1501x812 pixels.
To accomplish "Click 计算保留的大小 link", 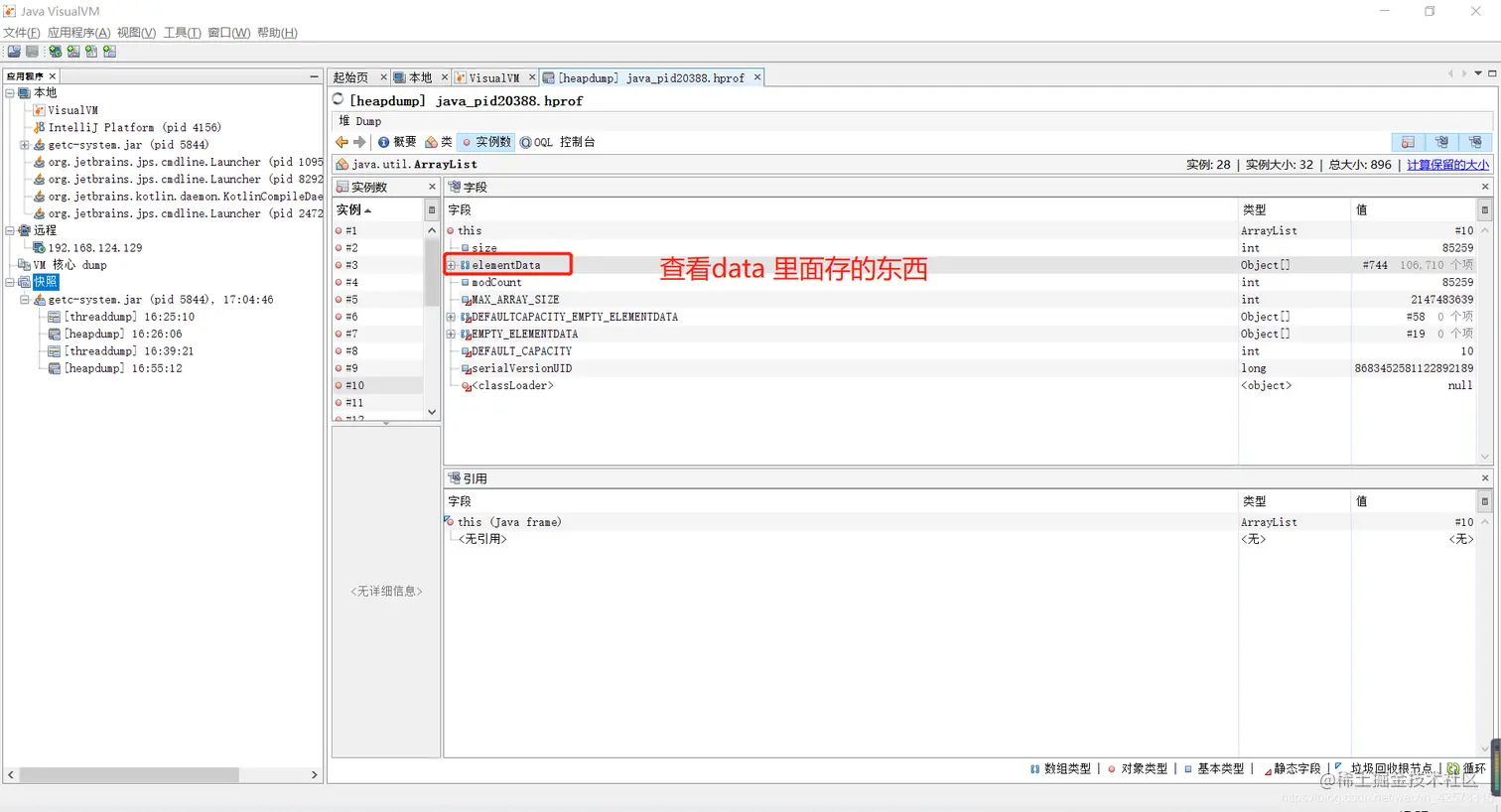I will point(1447,165).
